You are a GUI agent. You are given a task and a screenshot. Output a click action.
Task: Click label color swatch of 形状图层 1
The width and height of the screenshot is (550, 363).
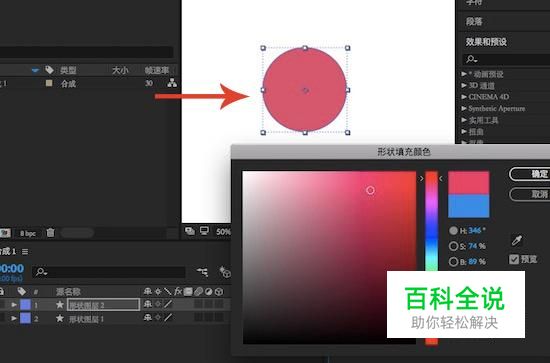(25, 318)
